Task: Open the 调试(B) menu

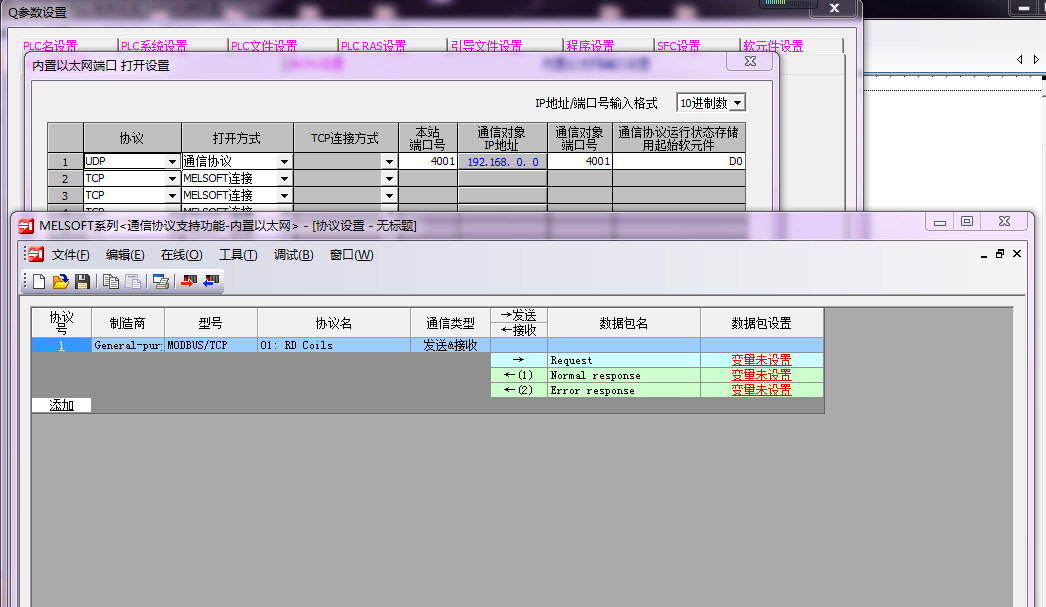Action: tap(293, 255)
